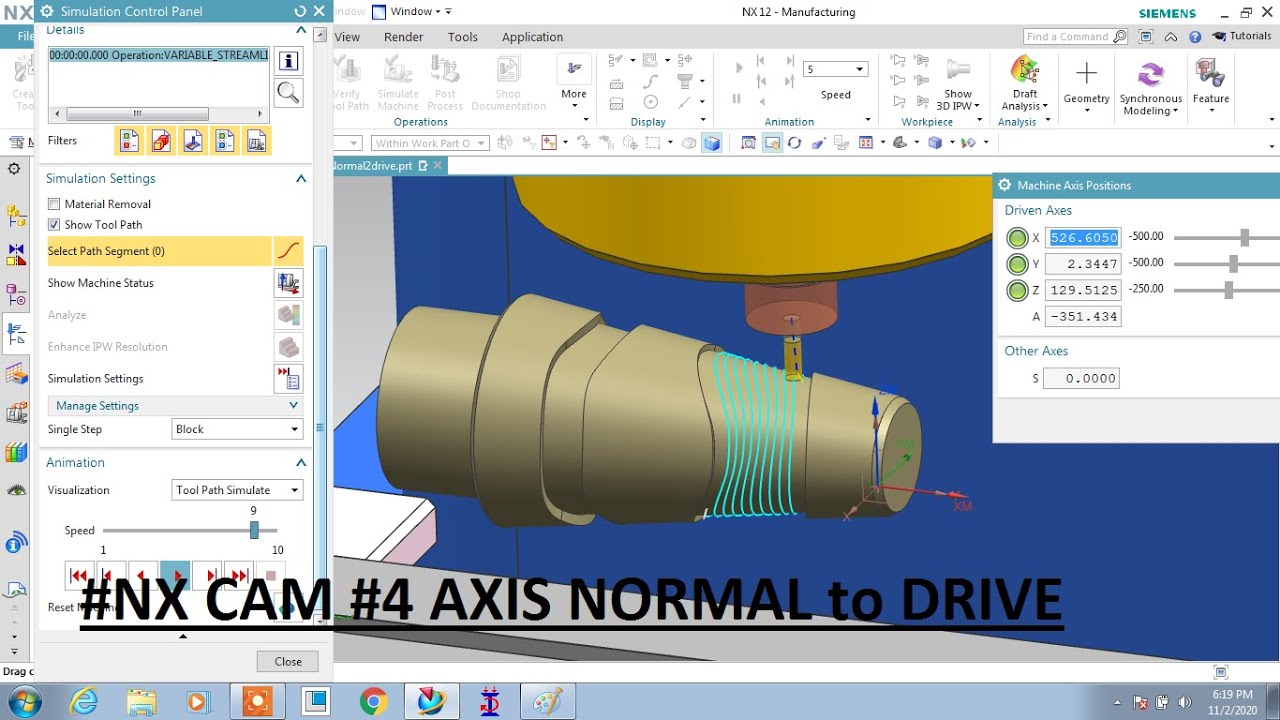Open the Visualization Tool Path Simulate dropdown
This screenshot has width=1280, height=720.
(x=238, y=490)
